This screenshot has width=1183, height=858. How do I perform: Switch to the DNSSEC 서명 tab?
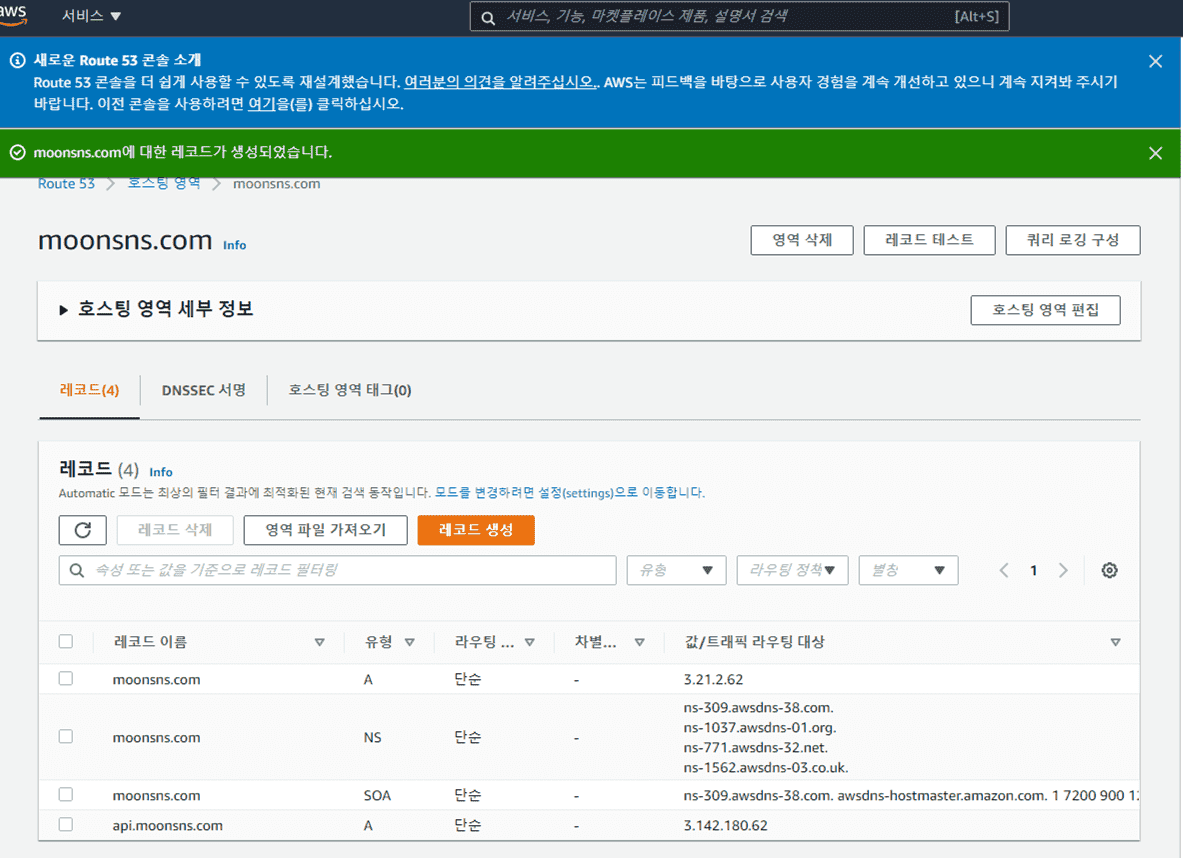pos(204,390)
